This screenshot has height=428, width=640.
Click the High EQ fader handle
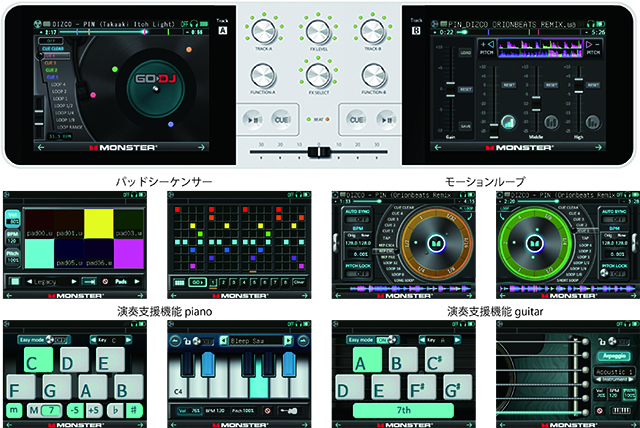[x=579, y=86]
